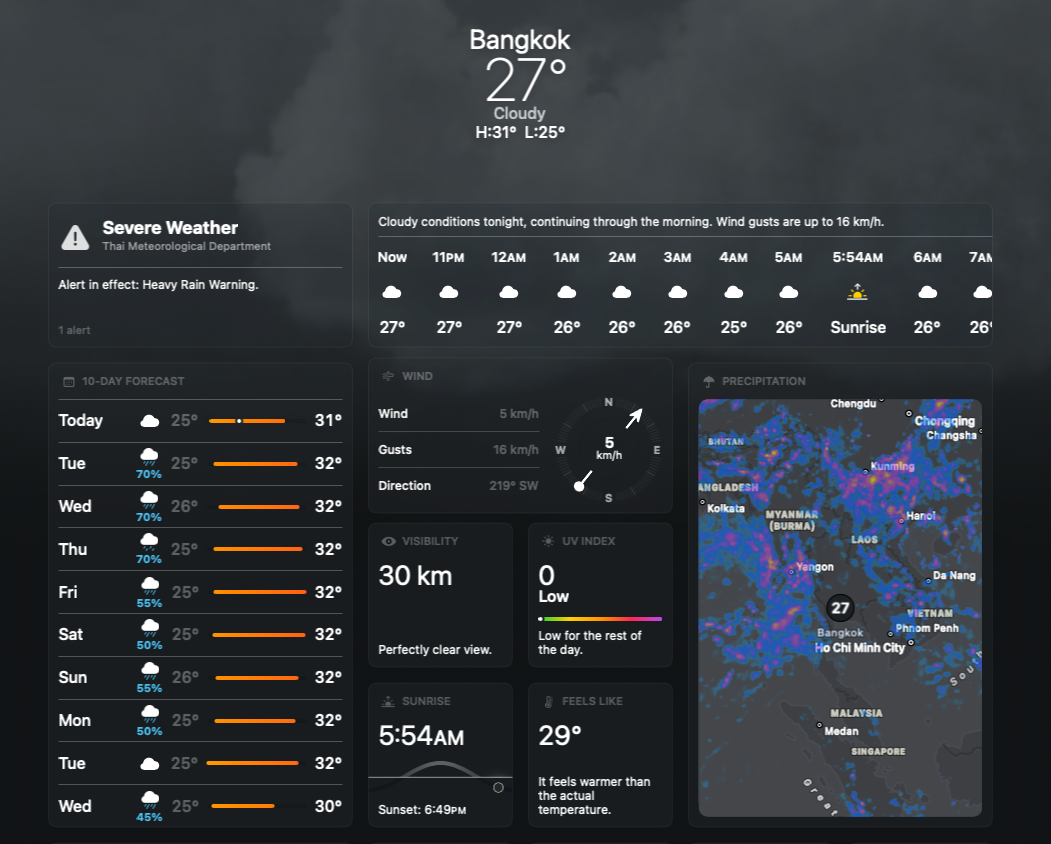Open the first Wed 26° forecast row

(200, 507)
